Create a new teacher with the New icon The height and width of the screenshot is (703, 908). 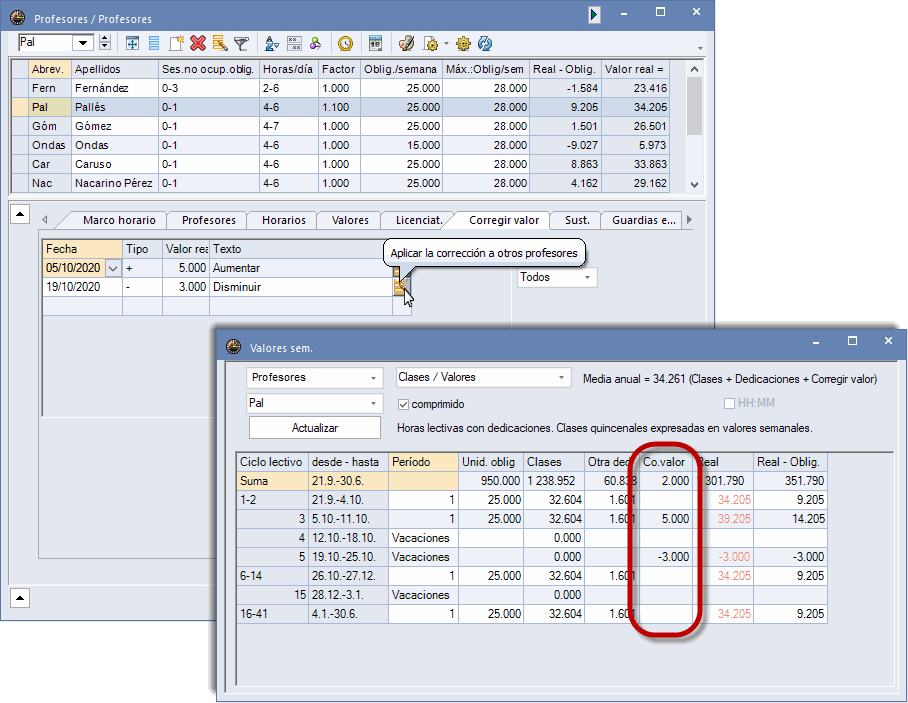click(x=176, y=43)
